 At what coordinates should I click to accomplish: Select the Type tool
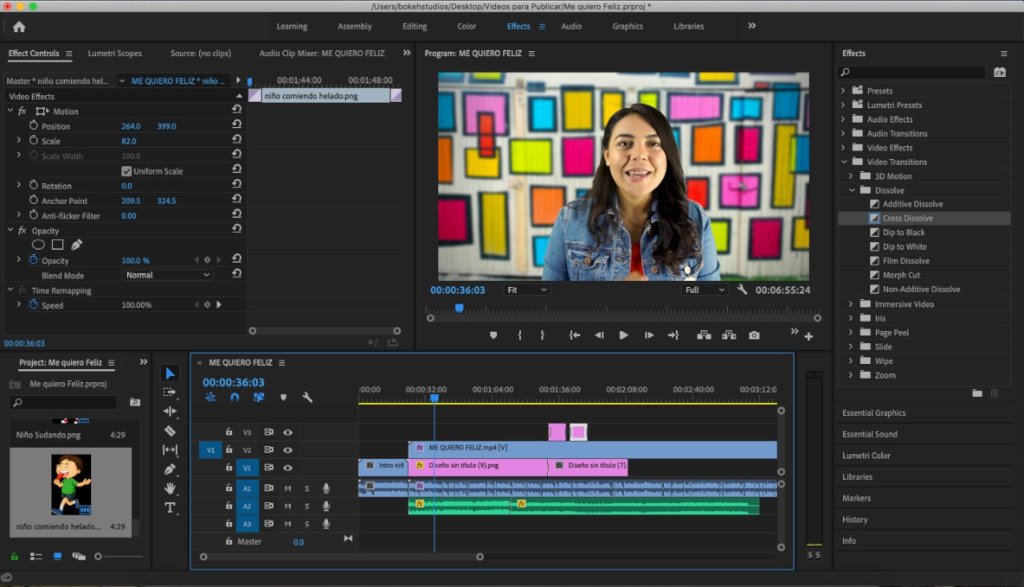tap(170, 507)
